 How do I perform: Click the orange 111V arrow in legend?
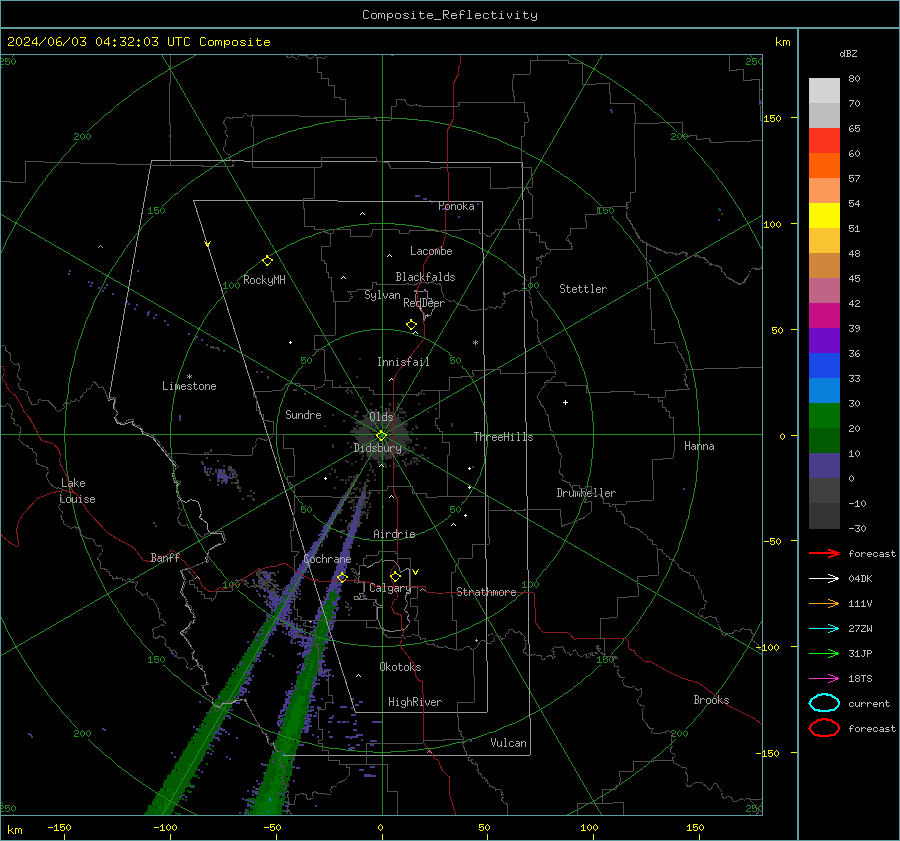click(824, 603)
